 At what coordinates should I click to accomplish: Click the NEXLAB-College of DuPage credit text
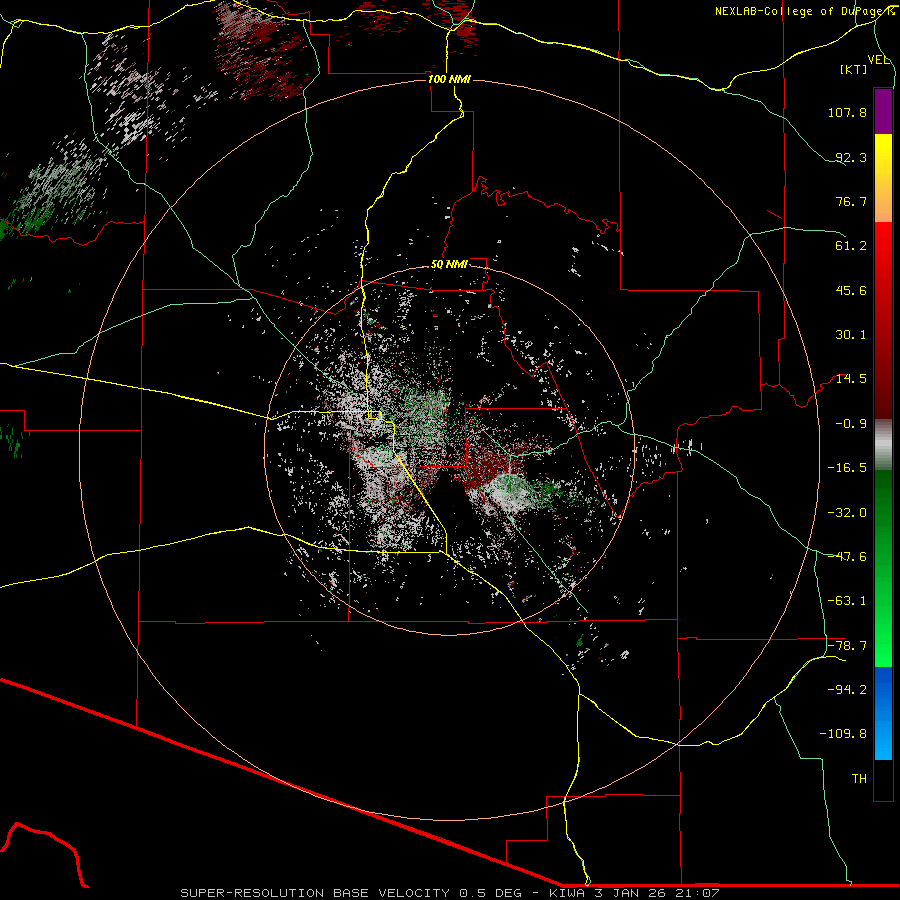(x=804, y=11)
